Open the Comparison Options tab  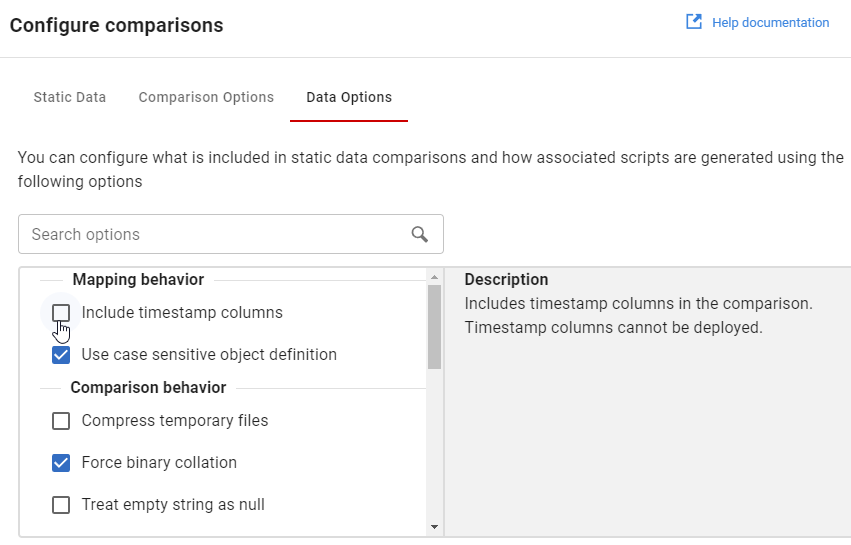point(206,97)
